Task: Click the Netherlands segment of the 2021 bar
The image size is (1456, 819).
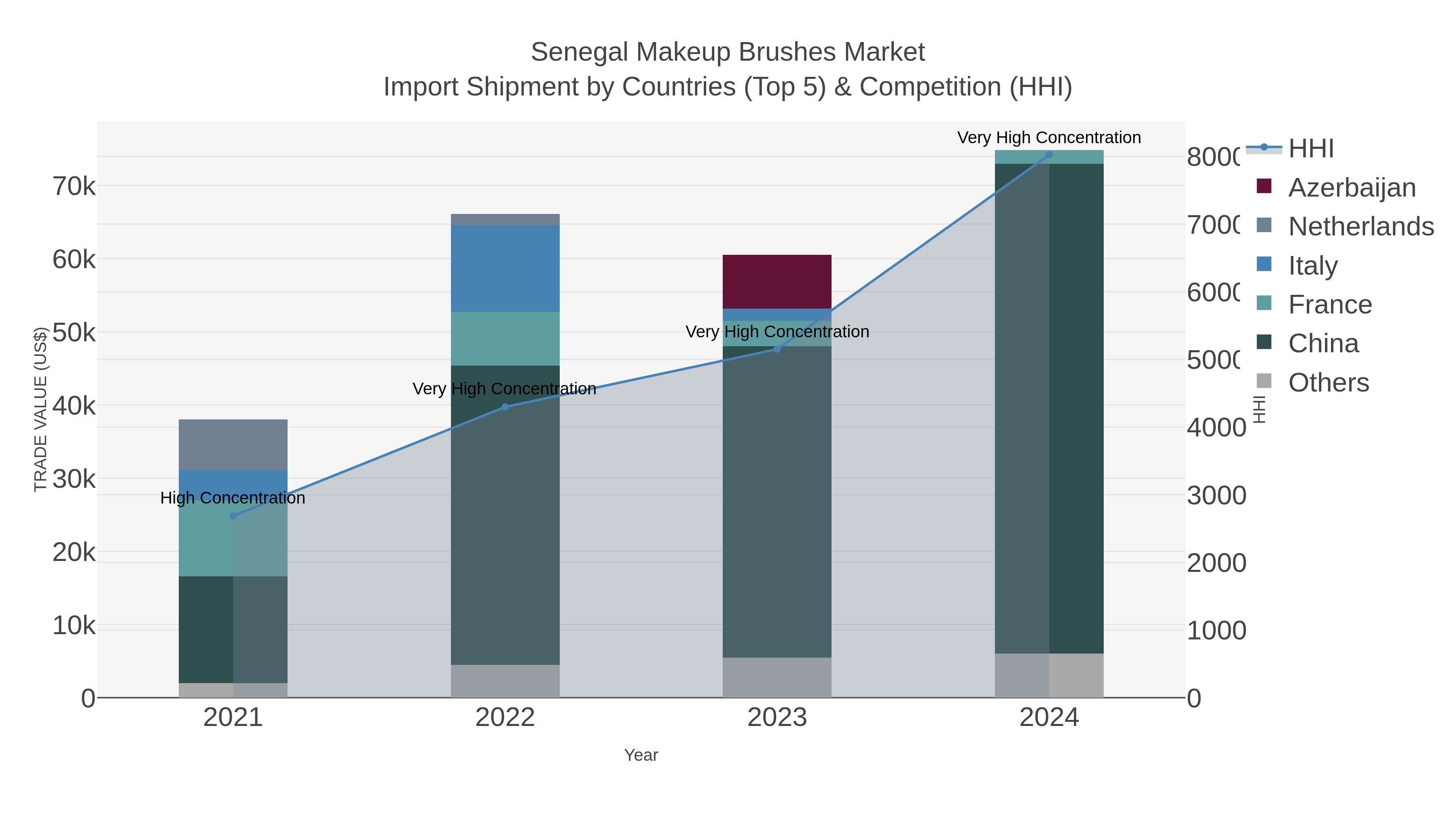Action: [x=233, y=445]
